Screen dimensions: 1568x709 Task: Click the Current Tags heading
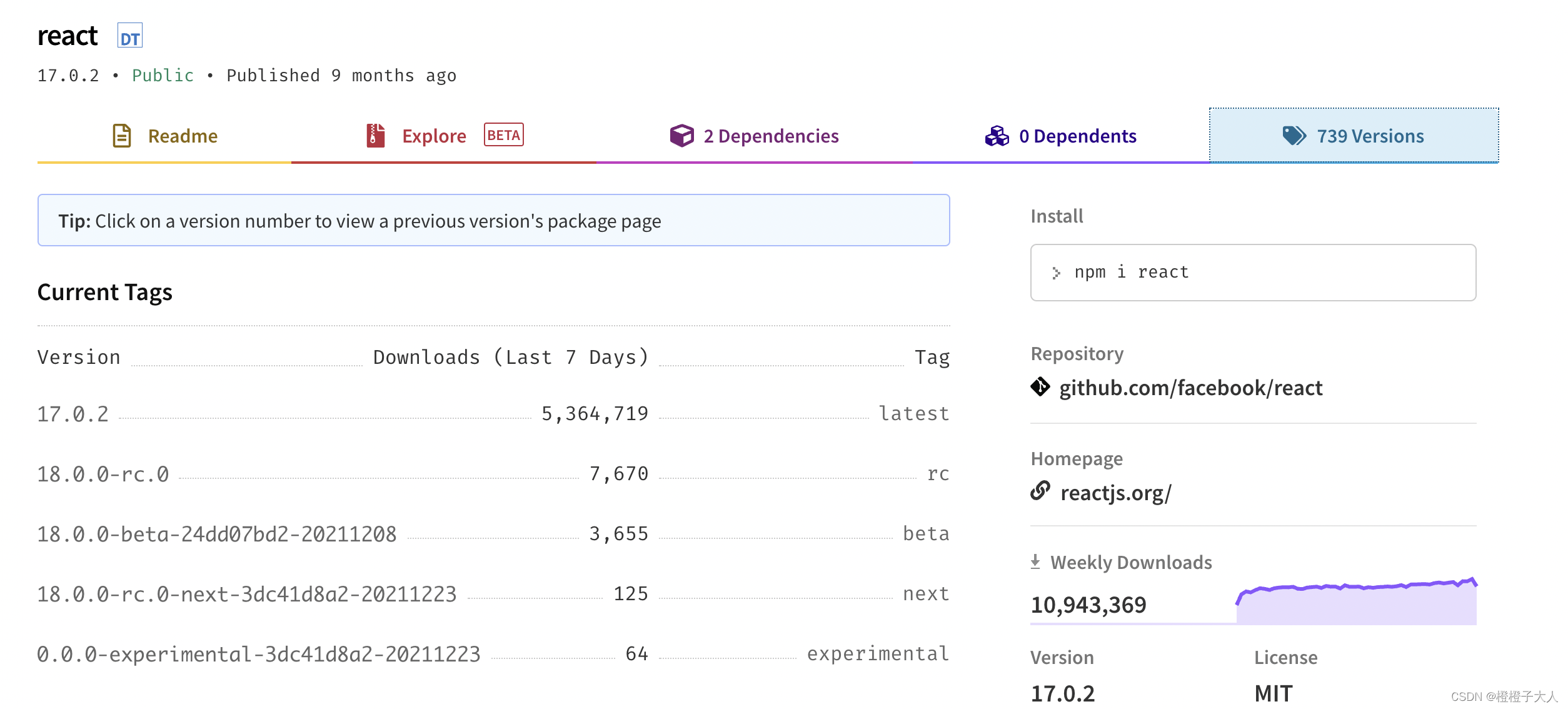click(x=105, y=293)
